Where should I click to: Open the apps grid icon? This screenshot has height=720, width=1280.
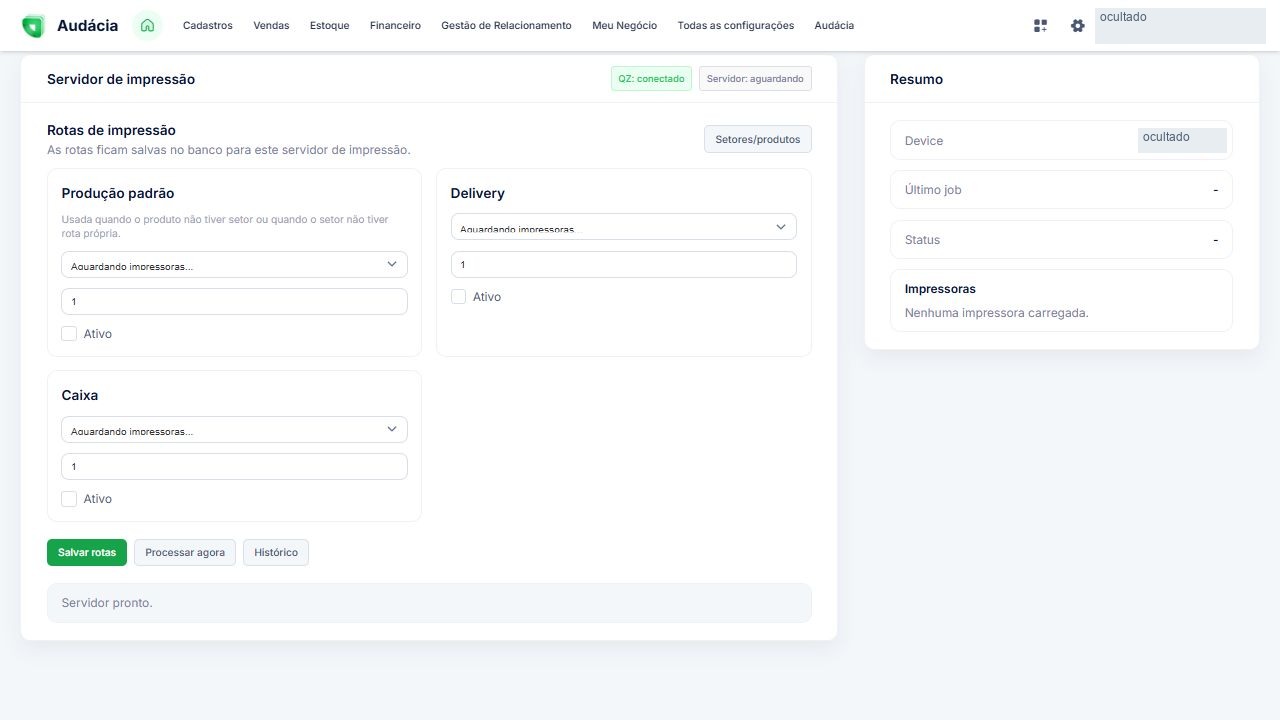tap(1040, 26)
